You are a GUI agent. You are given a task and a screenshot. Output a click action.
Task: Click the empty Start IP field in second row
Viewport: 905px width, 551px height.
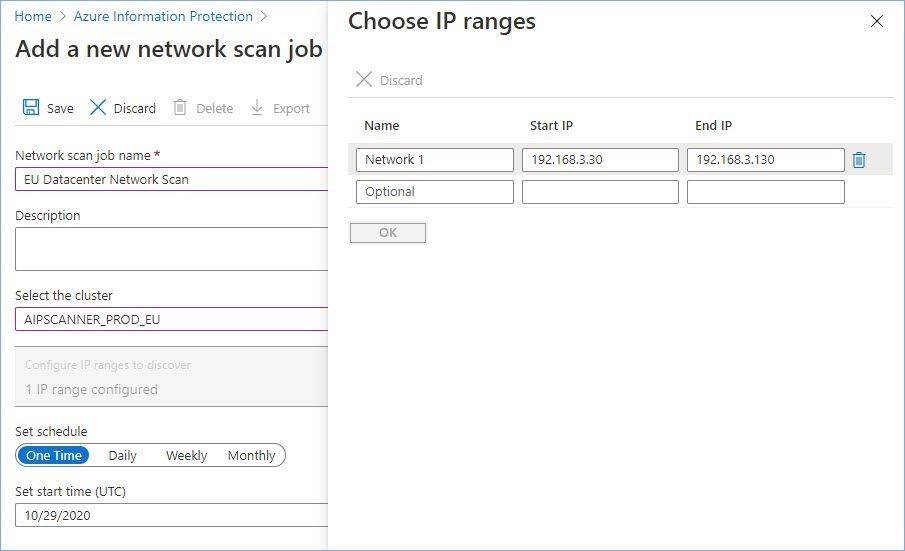(x=600, y=192)
